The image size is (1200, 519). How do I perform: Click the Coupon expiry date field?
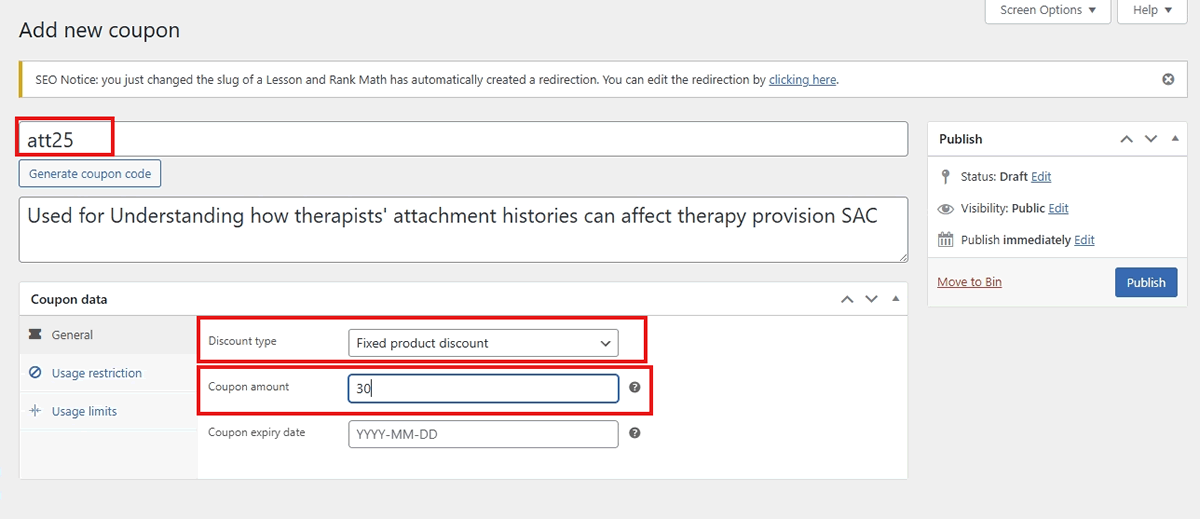tap(483, 434)
